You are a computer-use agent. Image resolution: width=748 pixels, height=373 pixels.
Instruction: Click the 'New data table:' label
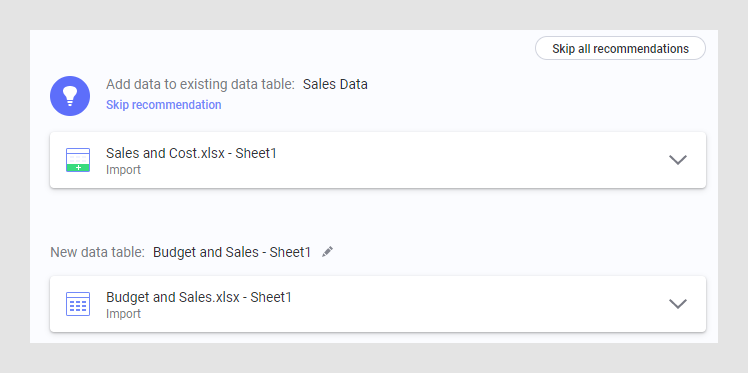(97, 252)
